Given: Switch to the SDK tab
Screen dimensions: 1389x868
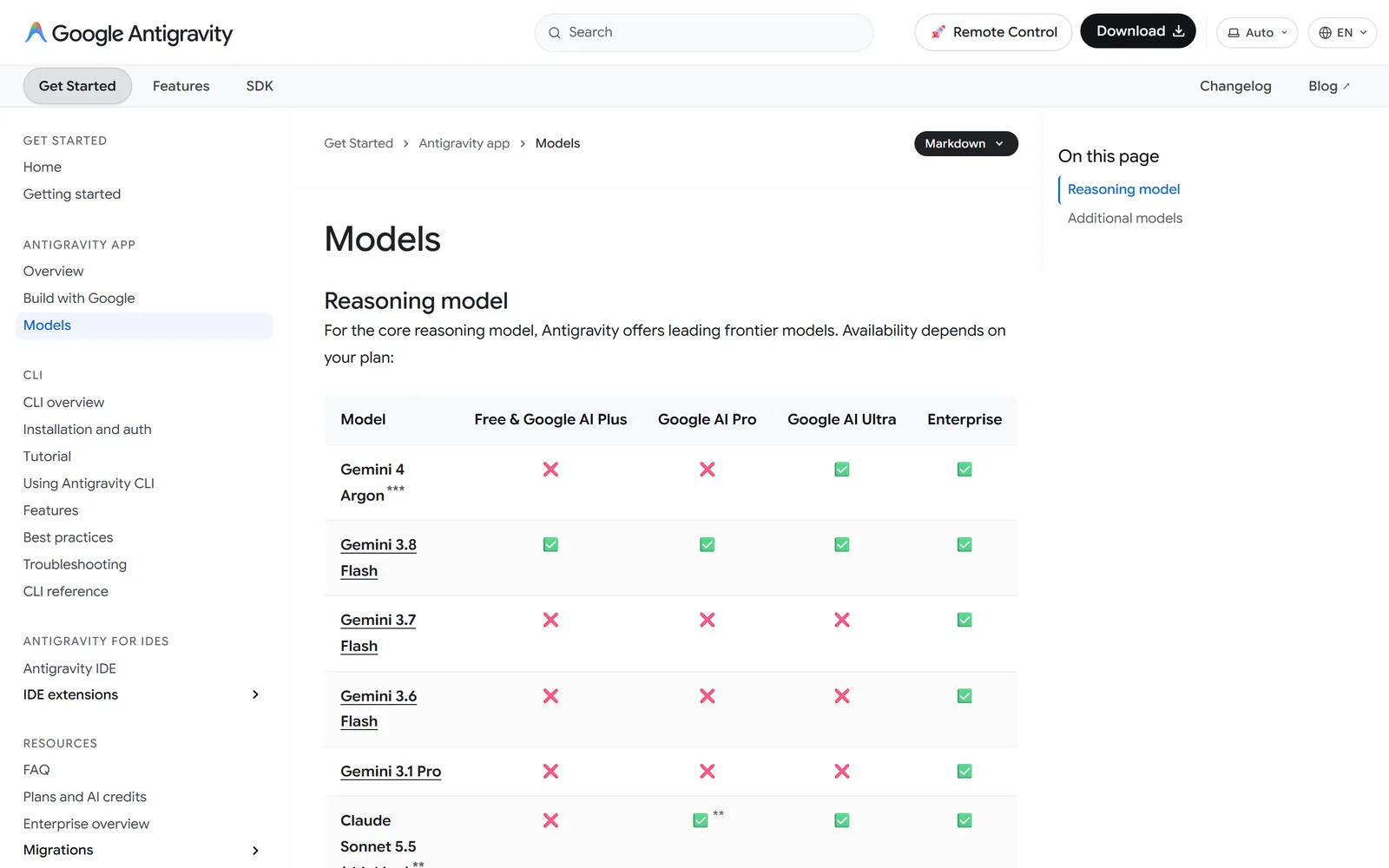Looking at the screenshot, I should (x=260, y=86).
